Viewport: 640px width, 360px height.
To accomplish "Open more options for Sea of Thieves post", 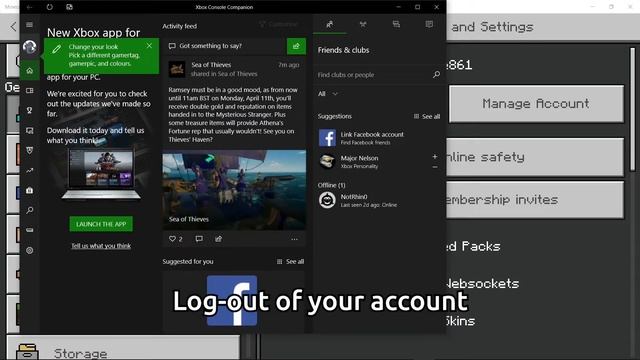I will 294,239.
